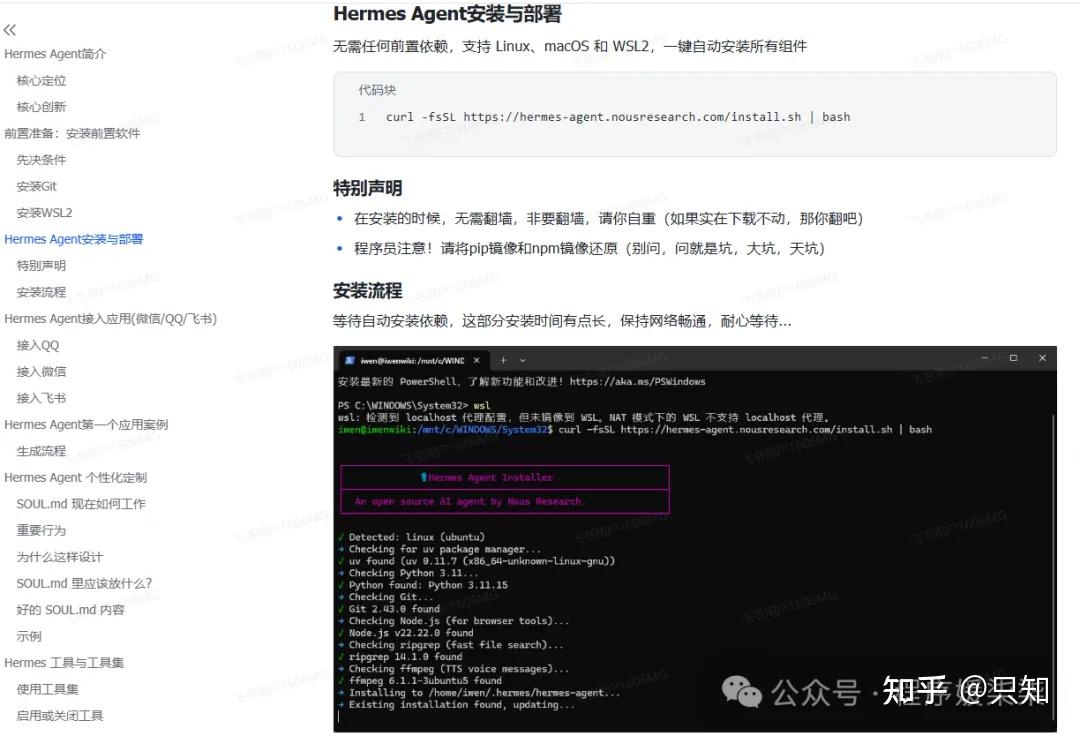Open Hermes Agent接入应用(微信/QQ/飞书) entry
Screen dimensions: 1080x736
point(110,319)
